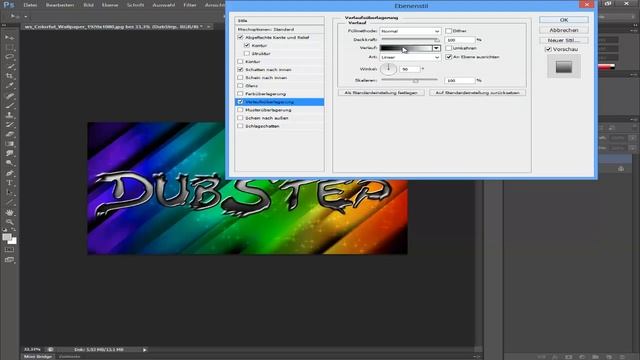Open the gradient picker dropdown arrow

pyautogui.click(x=436, y=48)
